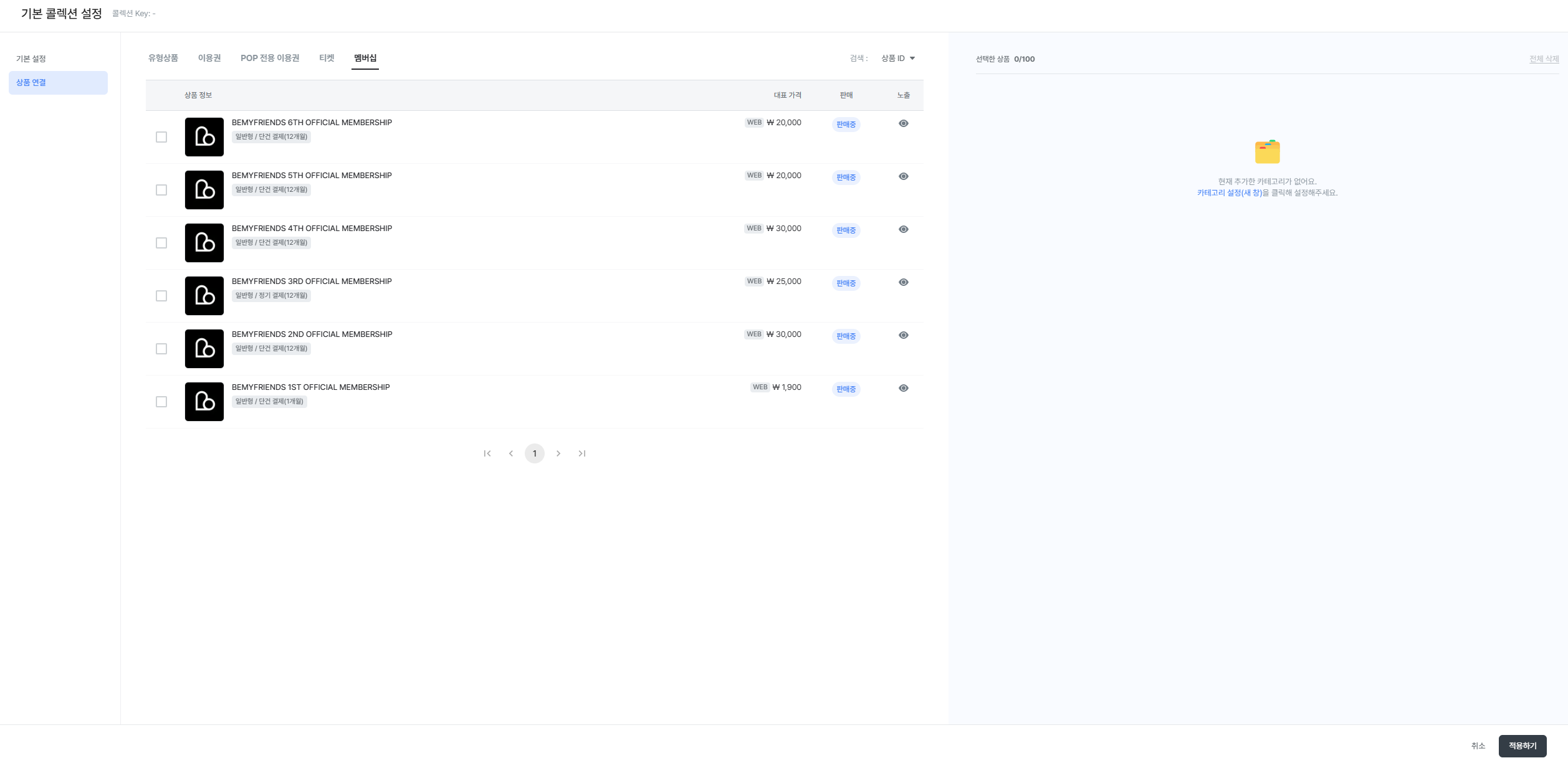Go to last page of pagination
This screenshot has width=1568, height=763.
click(x=582, y=453)
